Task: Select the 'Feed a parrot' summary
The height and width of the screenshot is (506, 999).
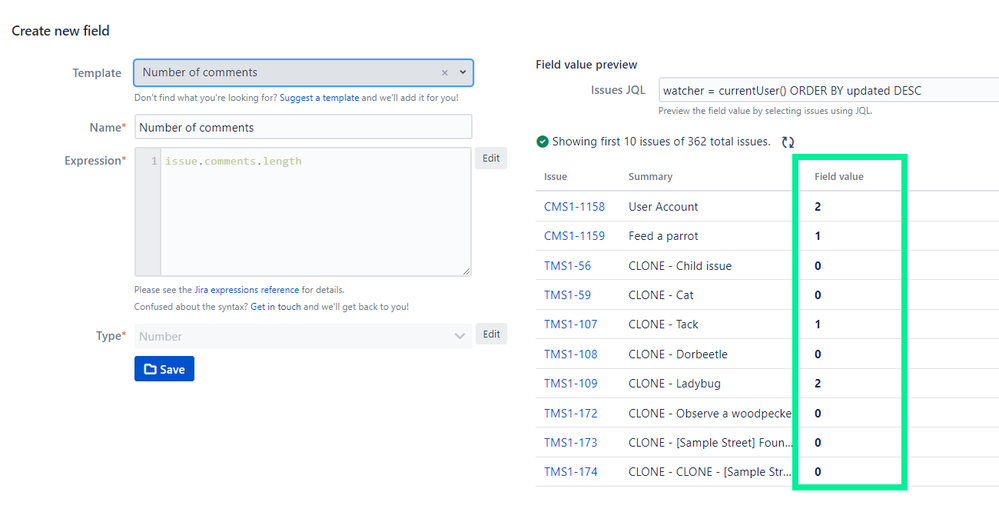Action: (x=663, y=236)
